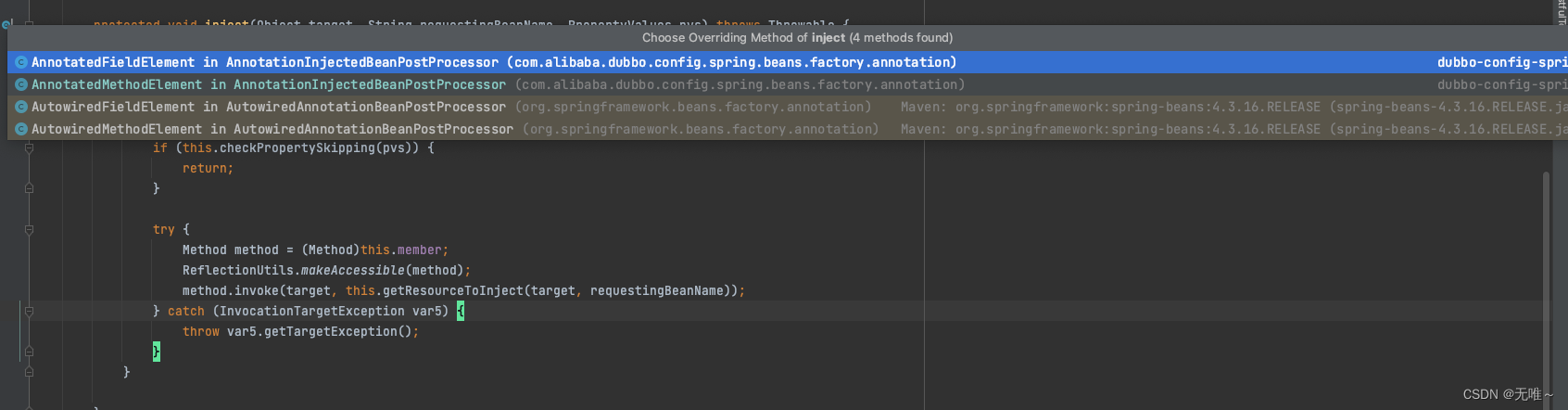Click the dubbo-config-spri module label, first row
The width and height of the screenshot is (1568, 410).
[1502, 62]
